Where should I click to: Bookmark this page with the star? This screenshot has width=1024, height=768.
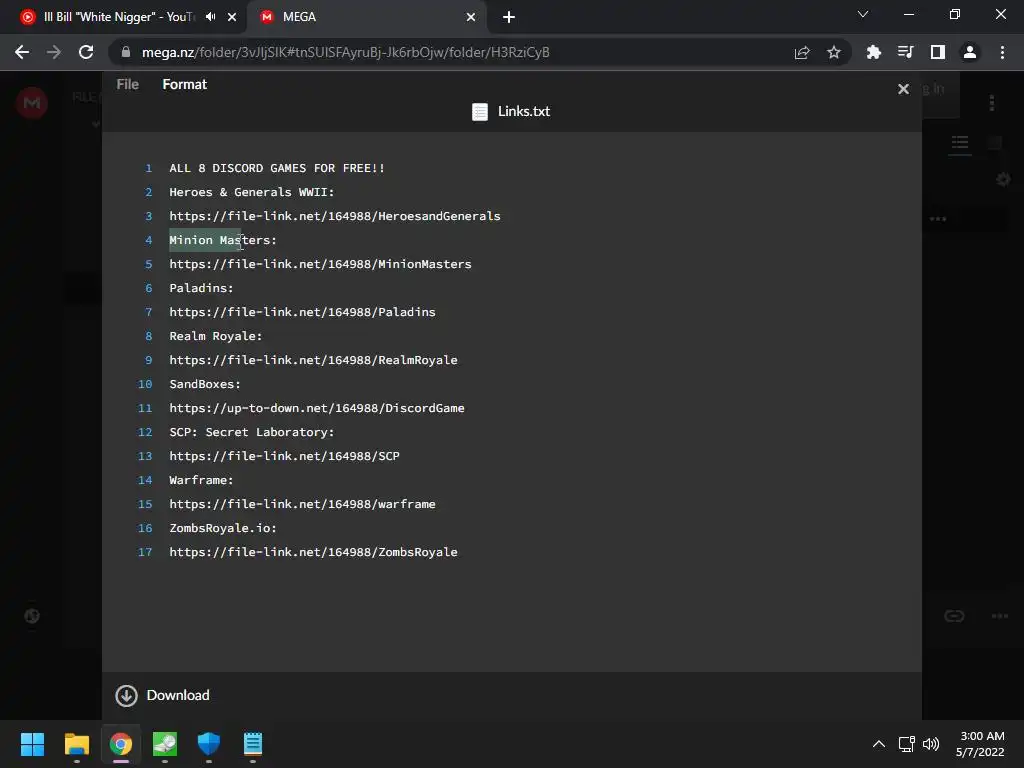click(x=834, y=52)
